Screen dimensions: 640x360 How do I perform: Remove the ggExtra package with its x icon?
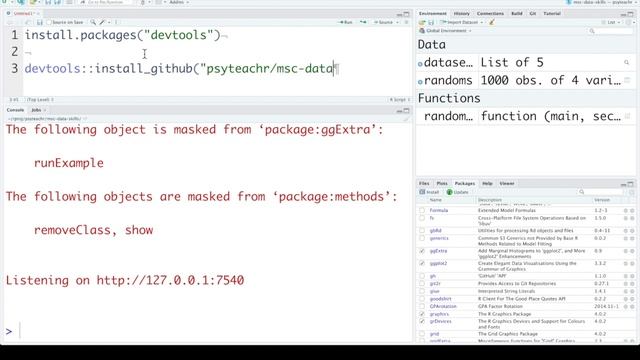tap(632, 251)
